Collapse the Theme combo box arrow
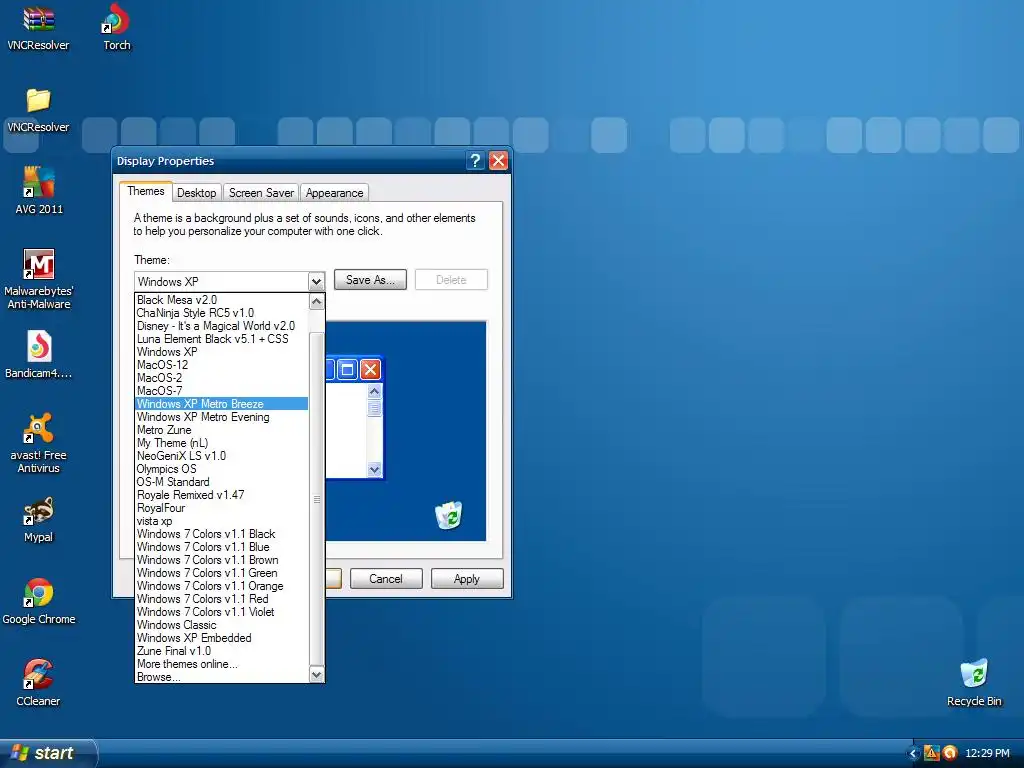The height and width of the screenshot is (768, 1024). click(x=316, y=281)
